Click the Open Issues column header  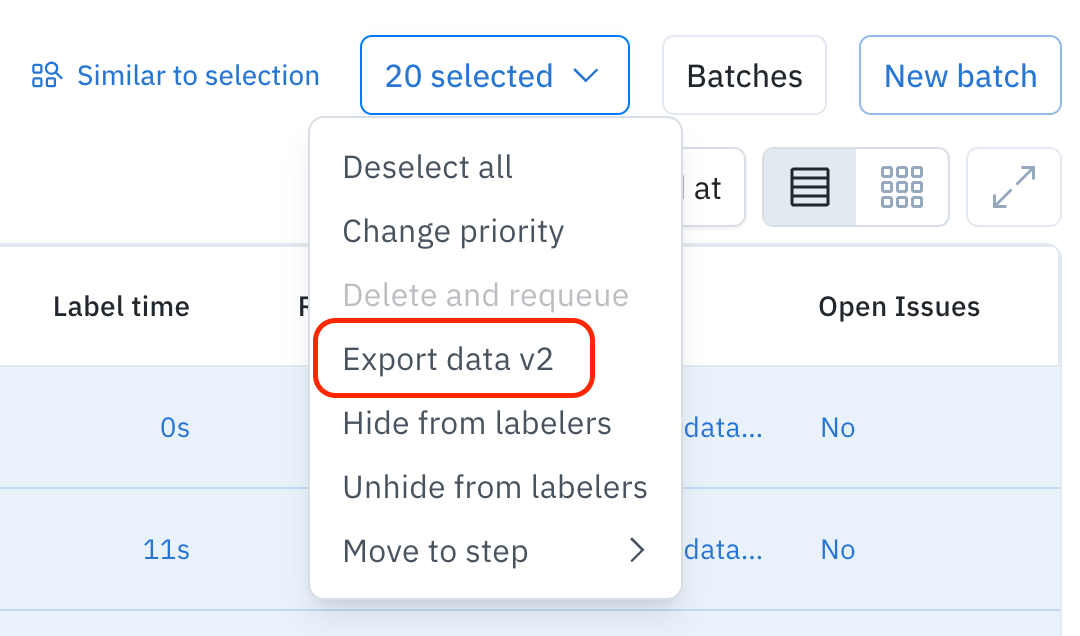[x=899, y=306]
